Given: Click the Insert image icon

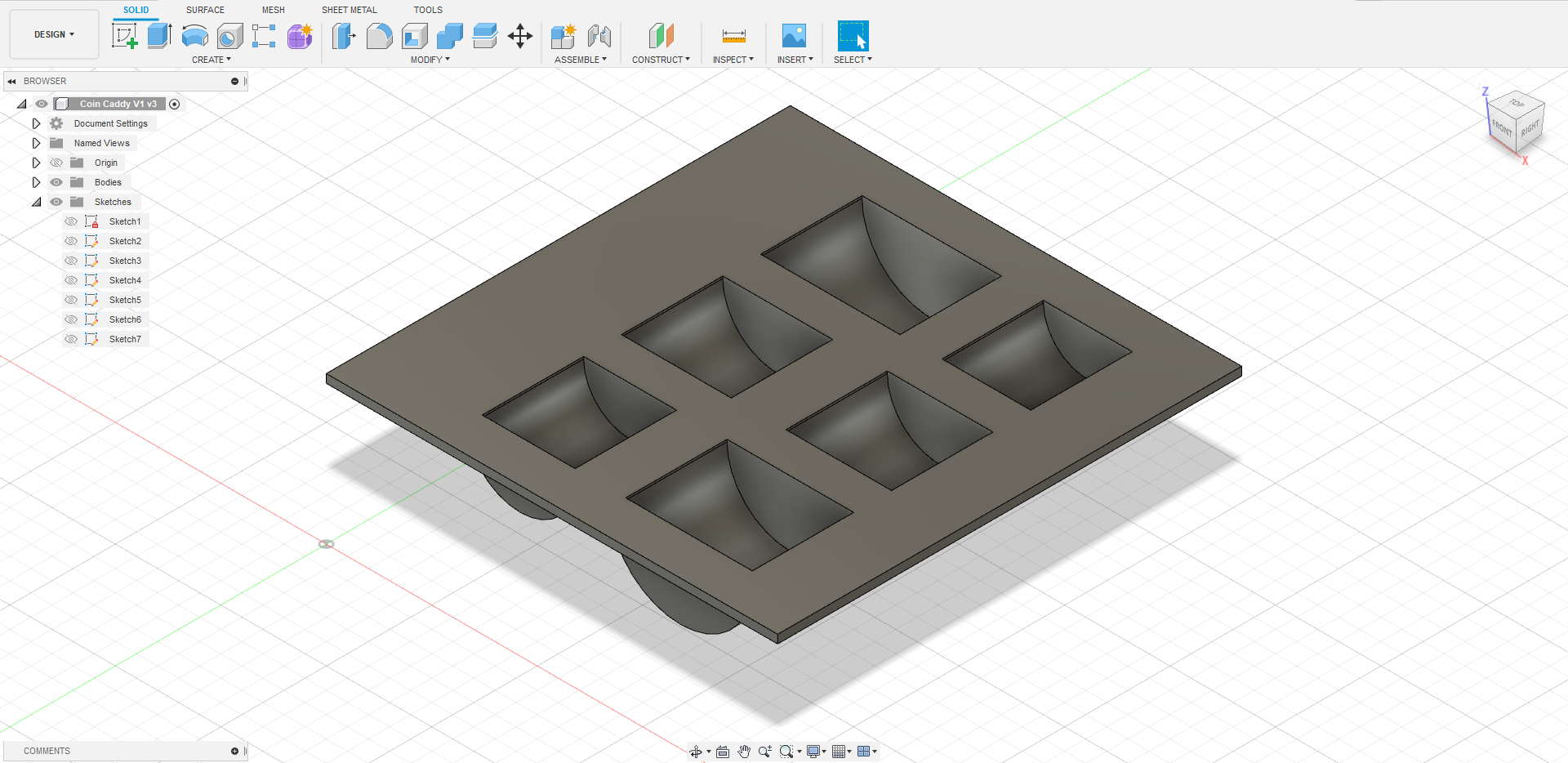Looking at the screenshot, I should (x=794, y=36).
